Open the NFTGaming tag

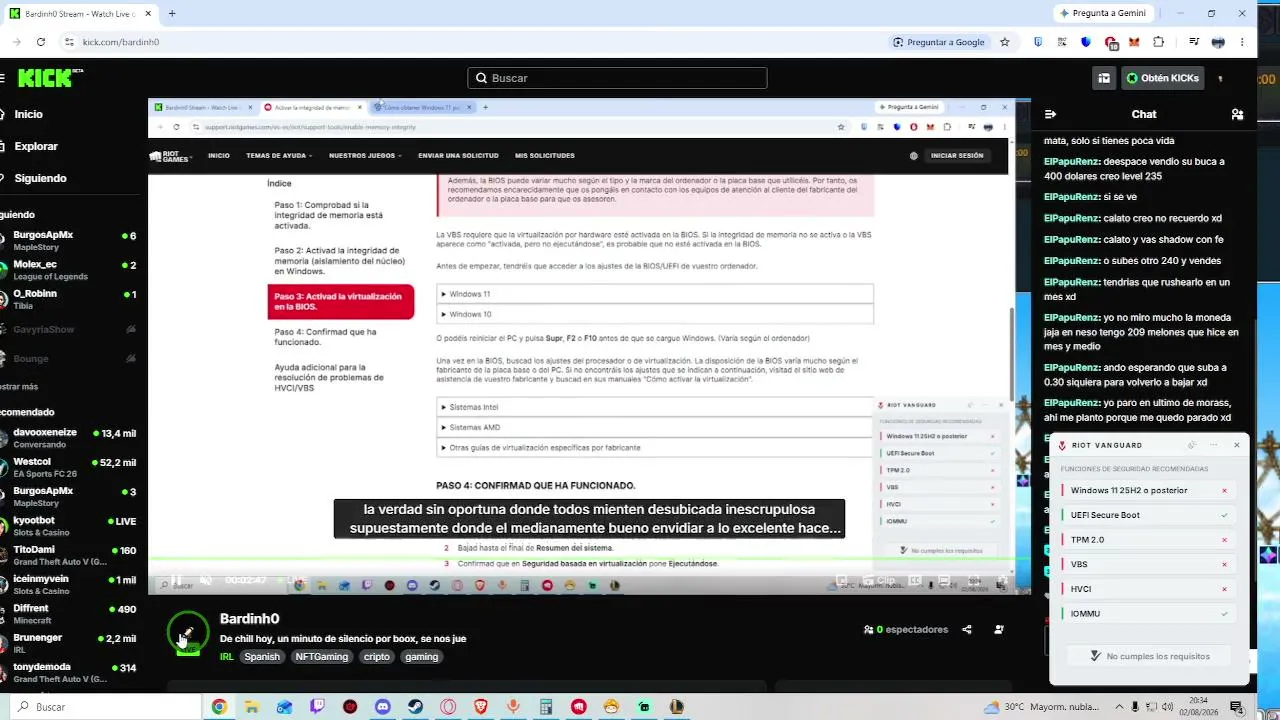[322, 657]
